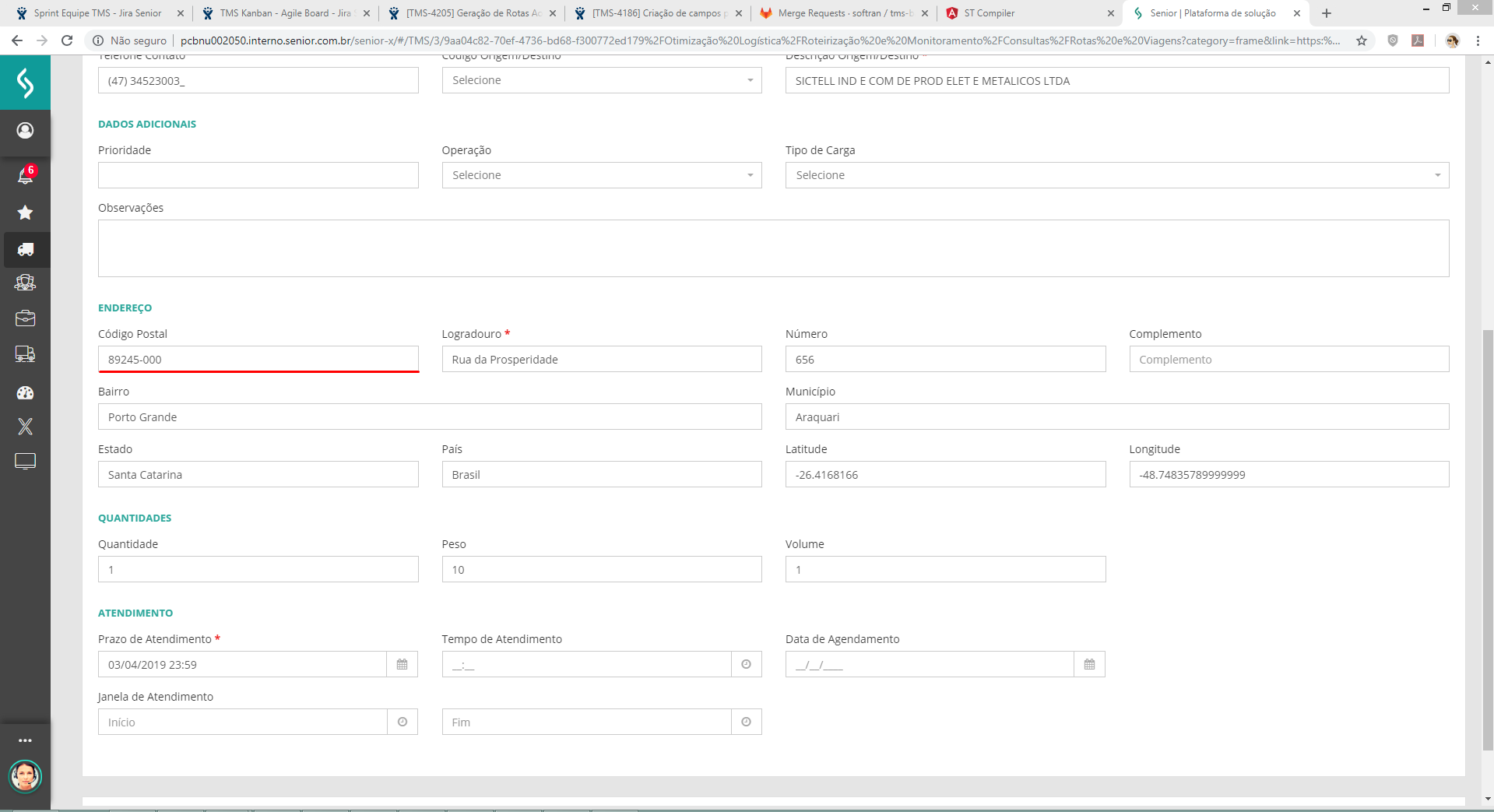Open clock picker for Tempo de Atendimento
1494x812 pixels.
746,665
